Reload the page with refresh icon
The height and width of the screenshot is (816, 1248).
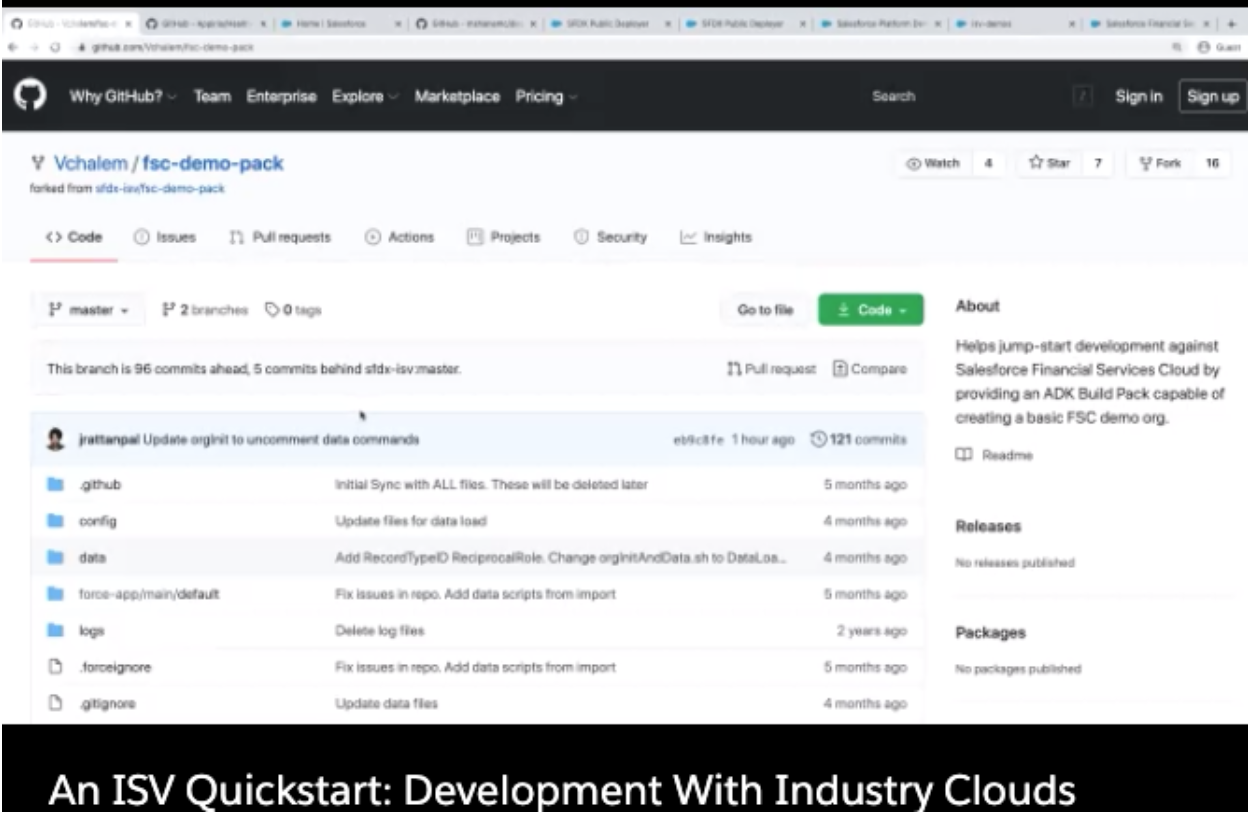click(55, 47)
